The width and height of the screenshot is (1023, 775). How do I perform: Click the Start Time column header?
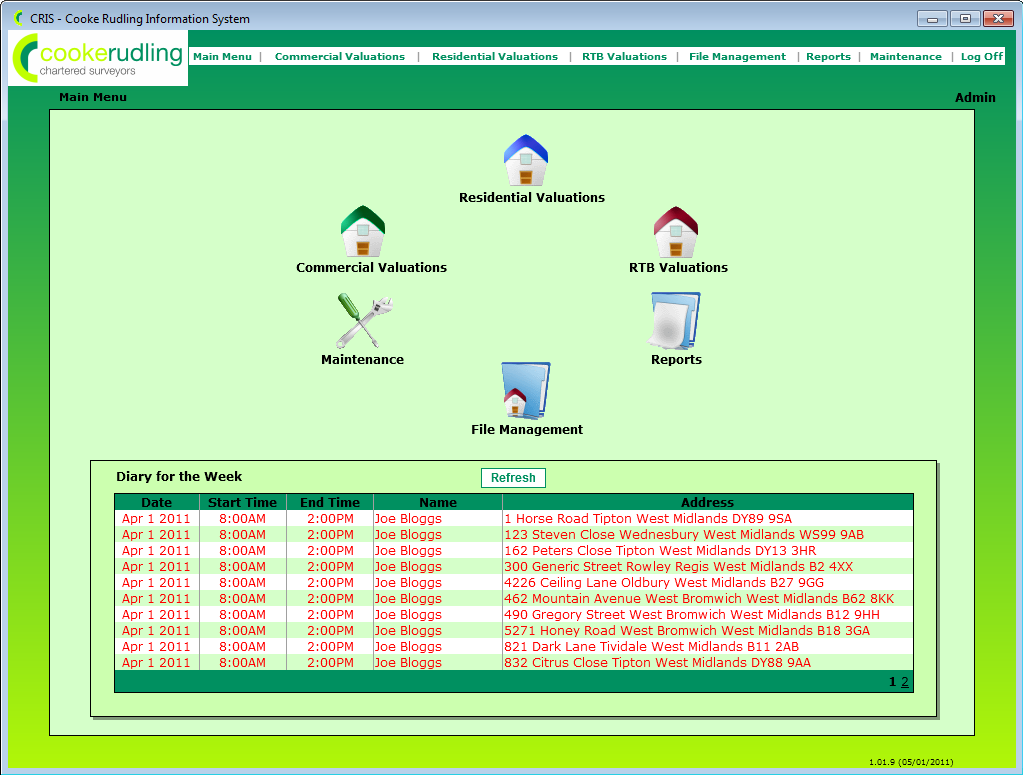tap(243, 502)
